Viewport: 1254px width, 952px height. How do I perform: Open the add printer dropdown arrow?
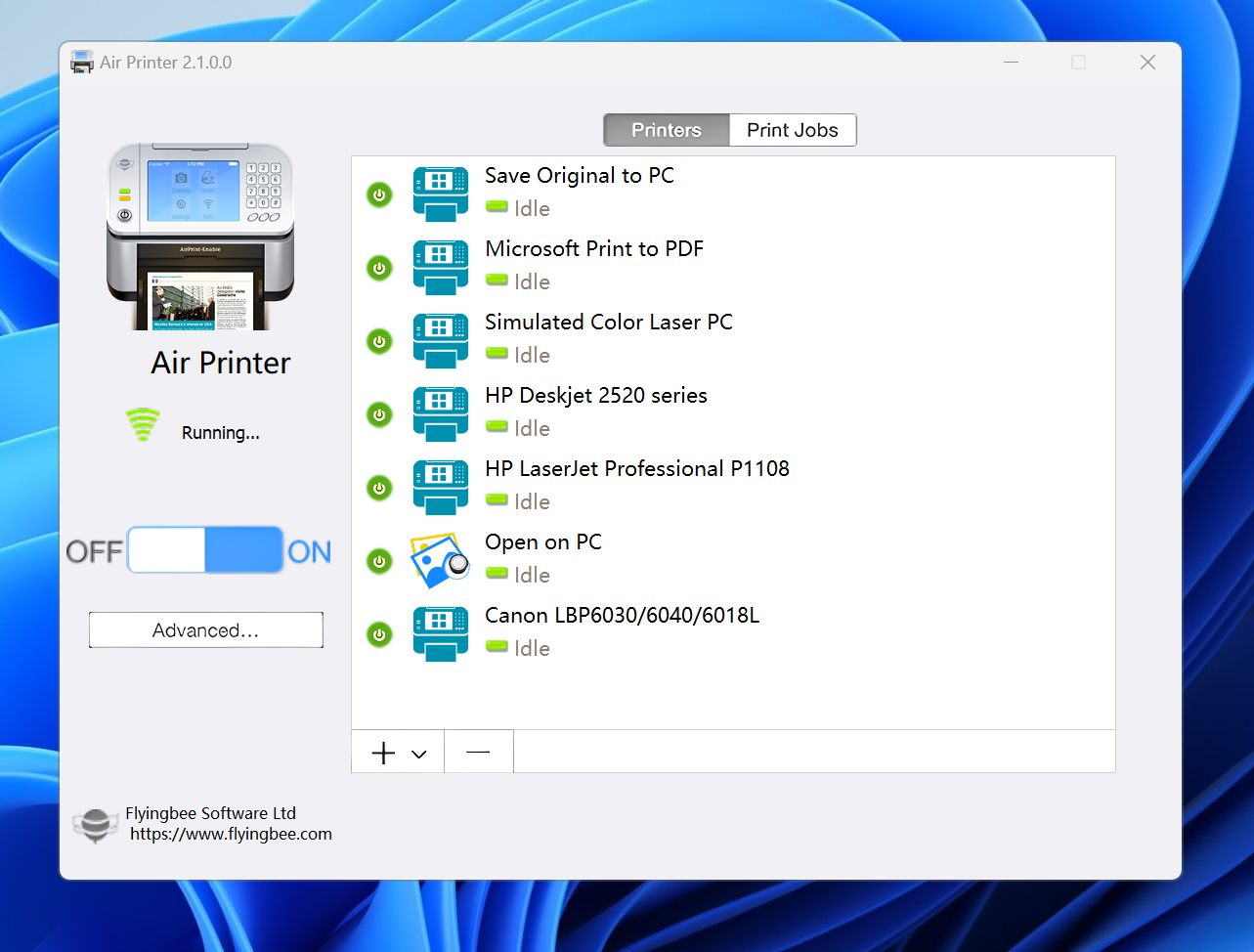(x=419, y=754)
